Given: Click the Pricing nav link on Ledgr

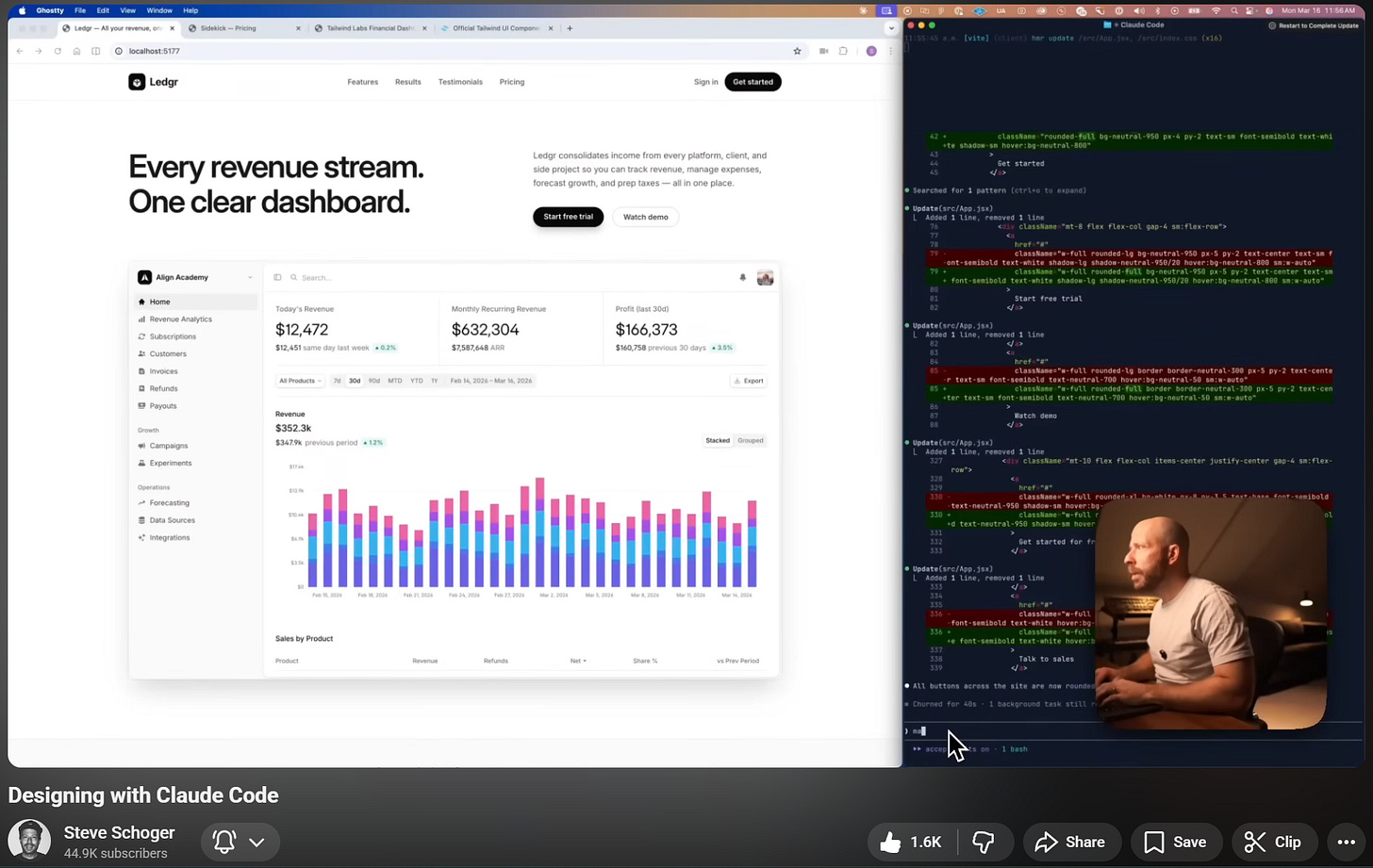Looking at the screenshot, I should (512, 82).
